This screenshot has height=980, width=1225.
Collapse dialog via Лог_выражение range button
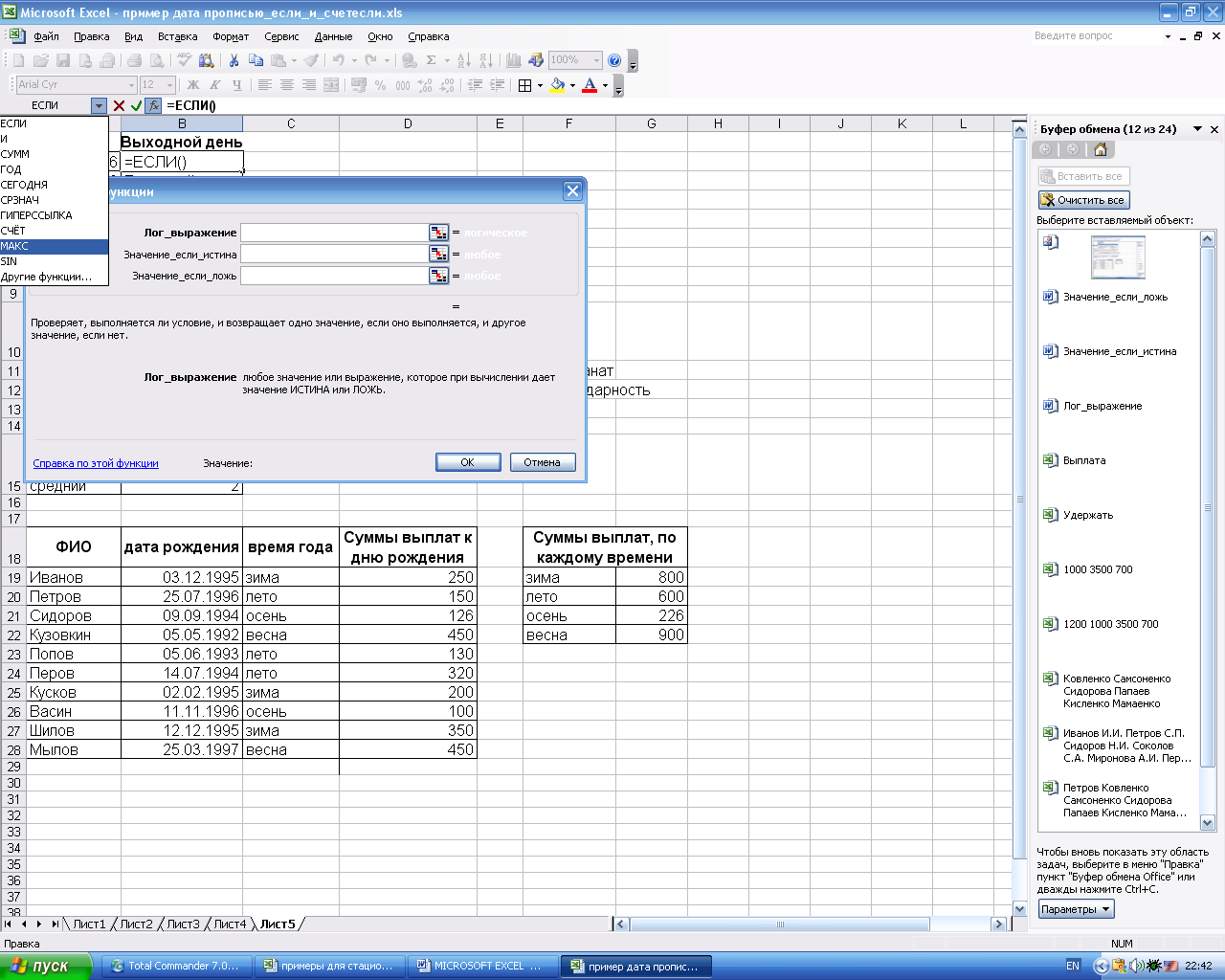pyautogui.click(x=438, y=233)
